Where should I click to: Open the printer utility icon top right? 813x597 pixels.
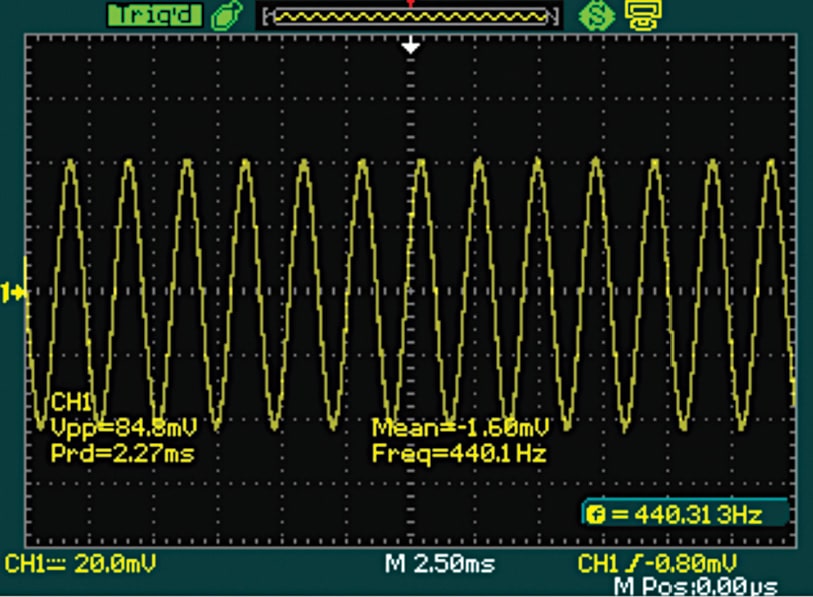pos(646,15)
